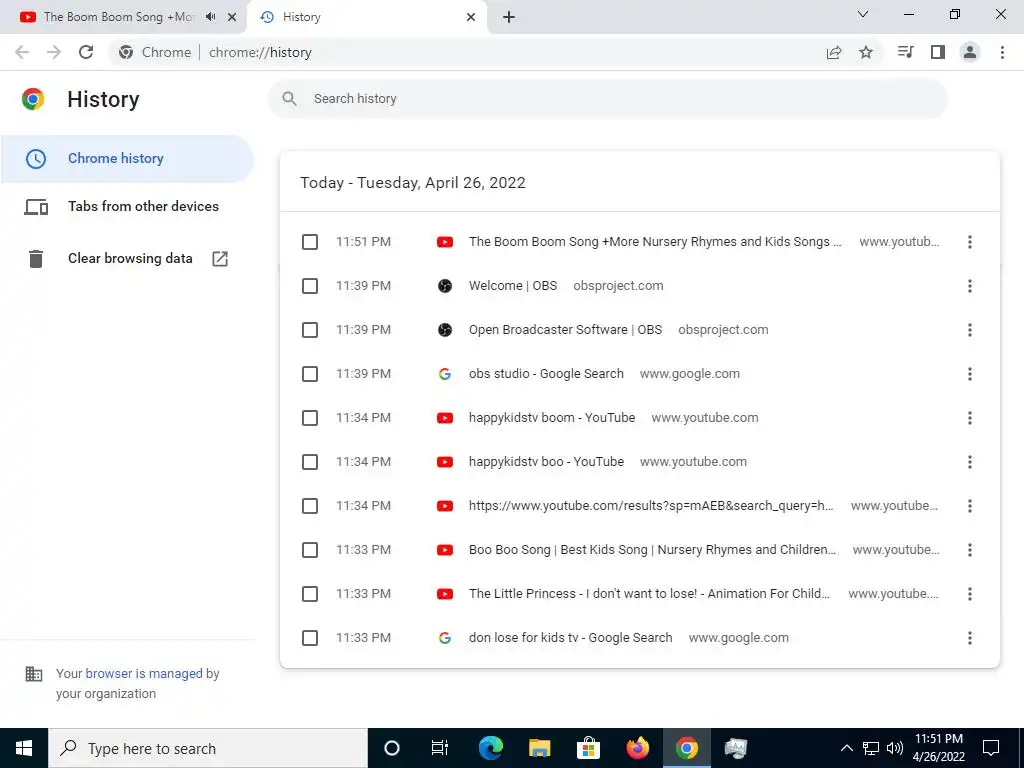Open File Explorer from taskbar

coord(539,748)
